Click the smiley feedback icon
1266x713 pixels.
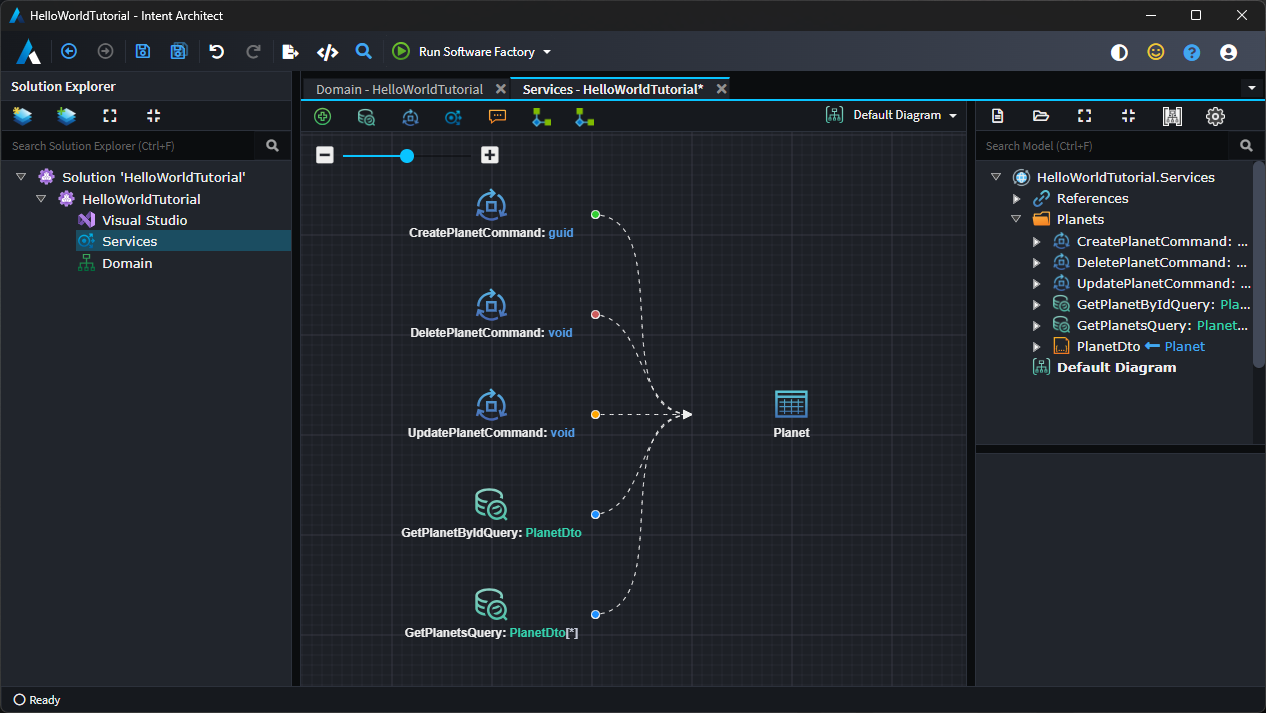point(1156,52)
